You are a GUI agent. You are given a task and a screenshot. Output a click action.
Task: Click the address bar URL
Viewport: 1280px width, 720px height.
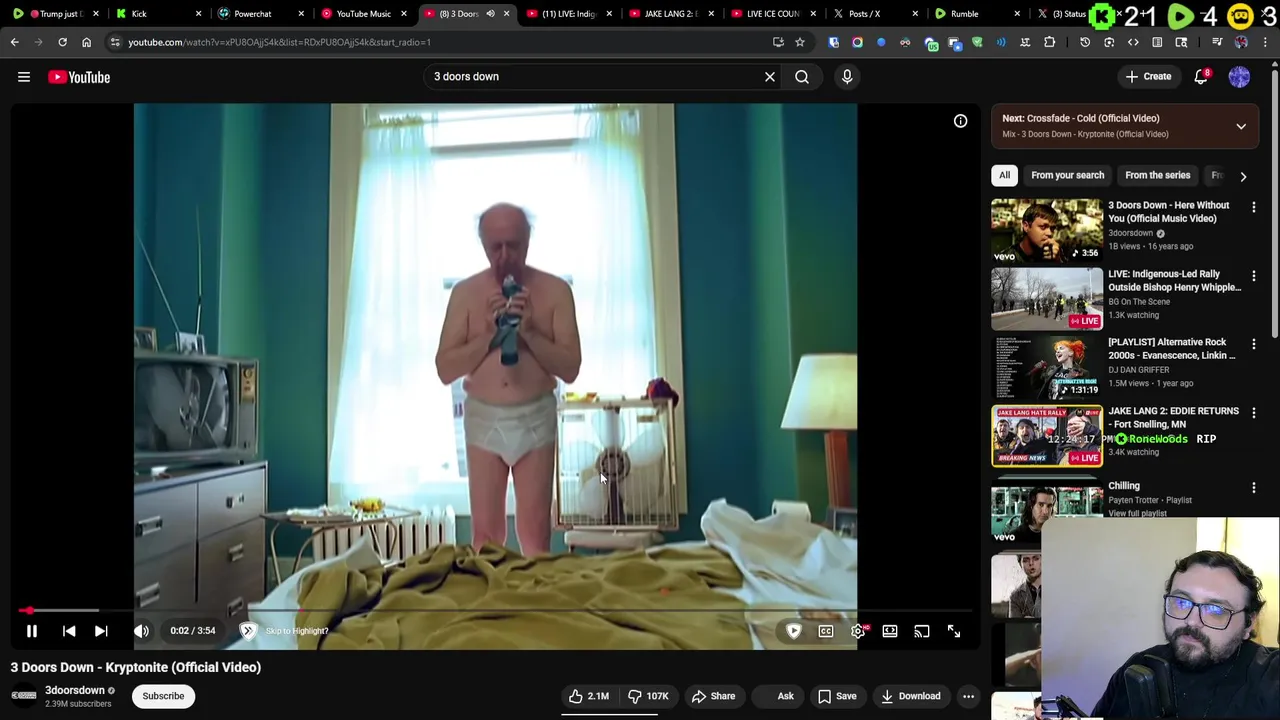point(280,42)
